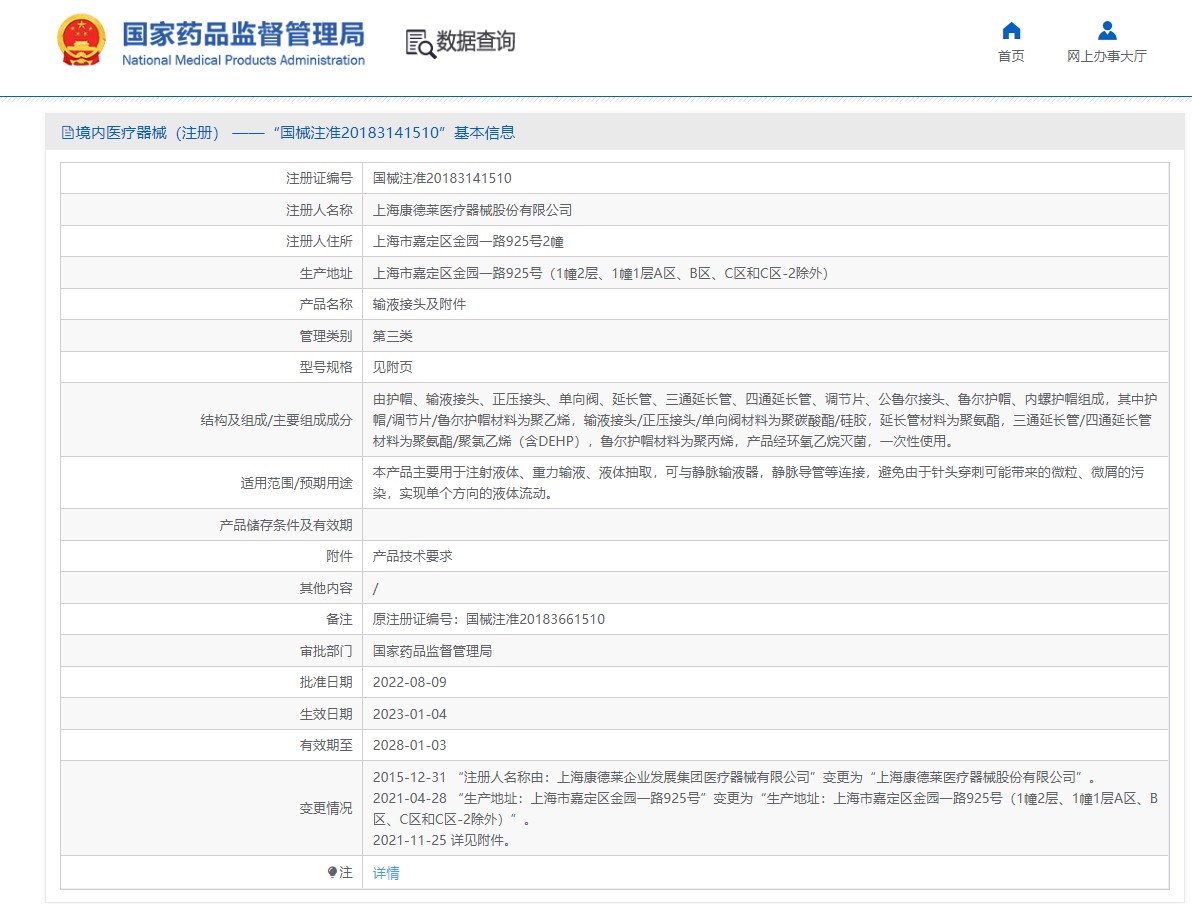
Task: Select expiry date 2028-01-03
Action: tap(410, 746)
